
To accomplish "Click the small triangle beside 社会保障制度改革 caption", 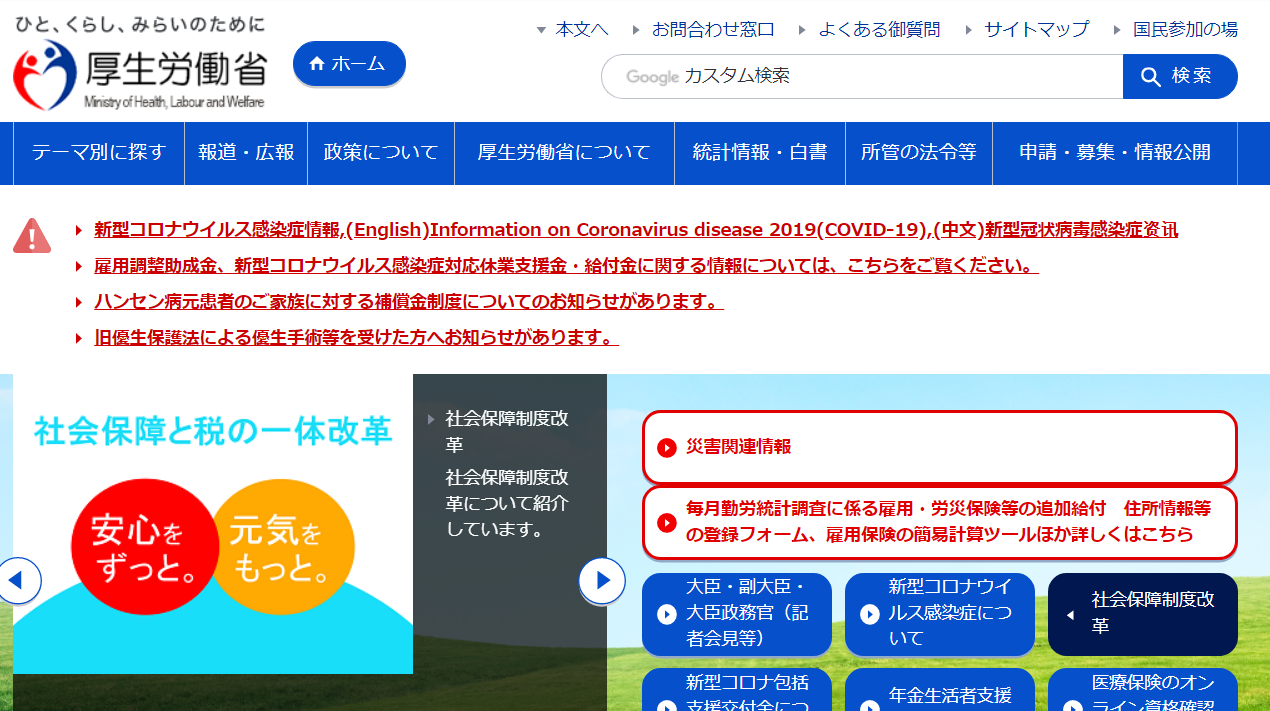I will [x=431, y=419].
